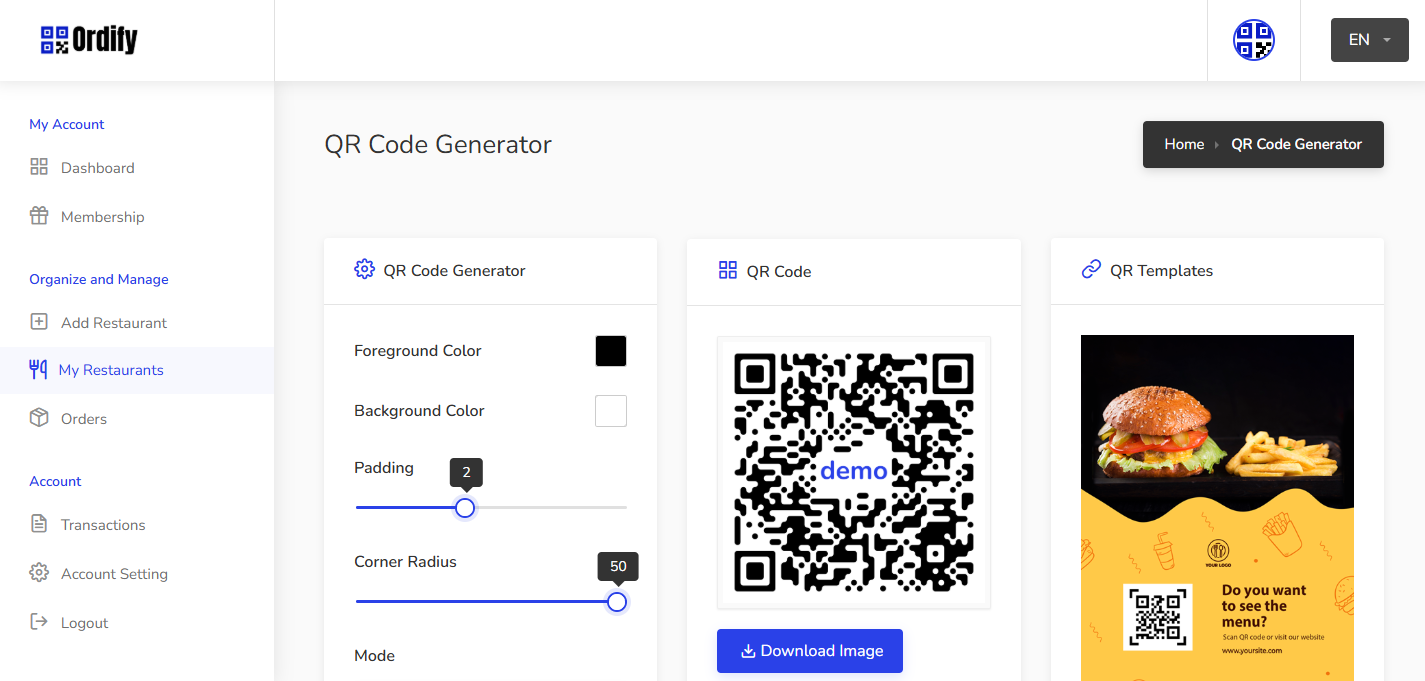1425x681 pixels.
Task: Click the Ordify logo in the header
Action: 89,40
